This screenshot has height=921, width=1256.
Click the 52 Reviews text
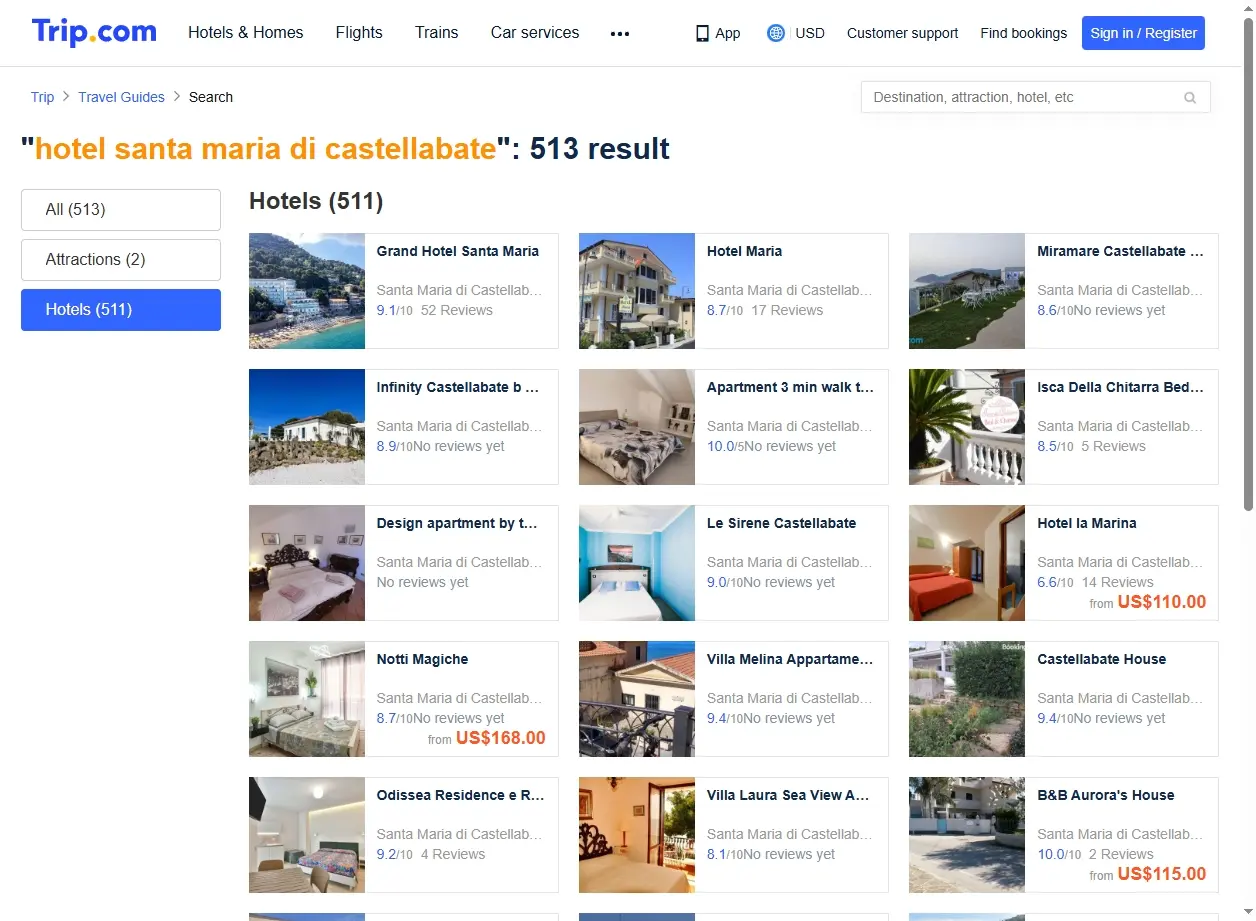coord(457,310)
